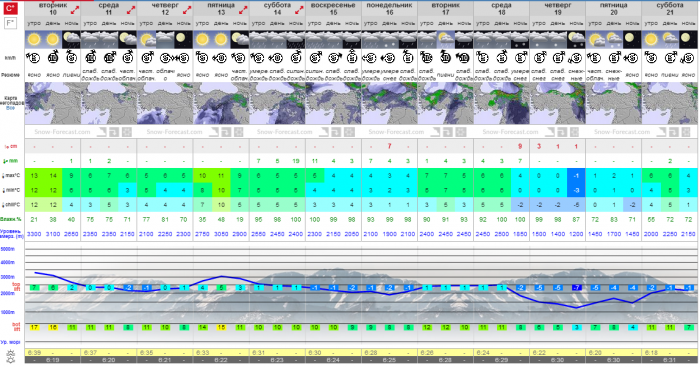
Task: Click the sunny icon for вторник 10 день
Action: (53, 40)
